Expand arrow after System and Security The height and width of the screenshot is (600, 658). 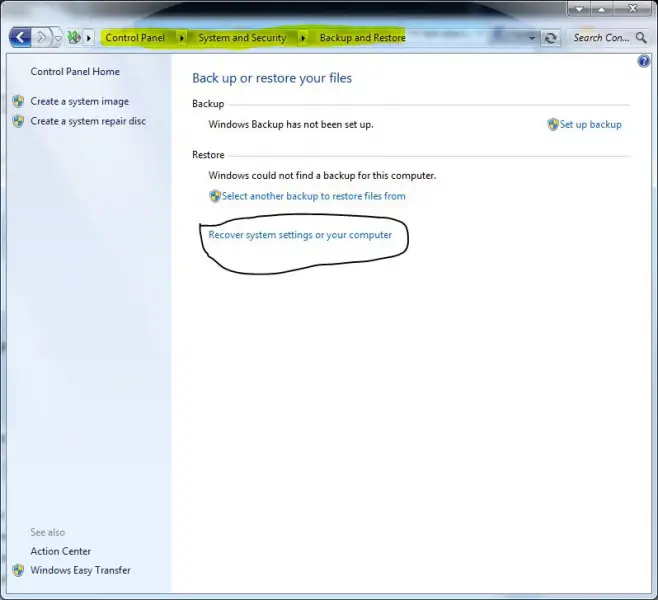(303, 38)
